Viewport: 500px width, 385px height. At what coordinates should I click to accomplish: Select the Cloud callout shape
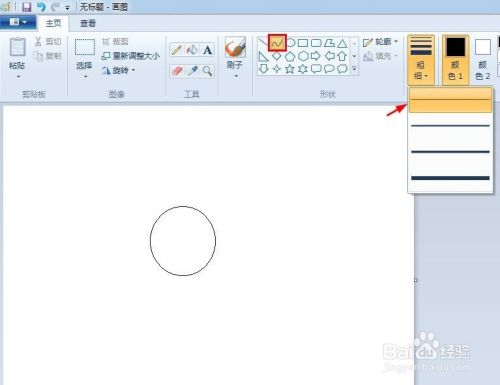coord(342,69)
